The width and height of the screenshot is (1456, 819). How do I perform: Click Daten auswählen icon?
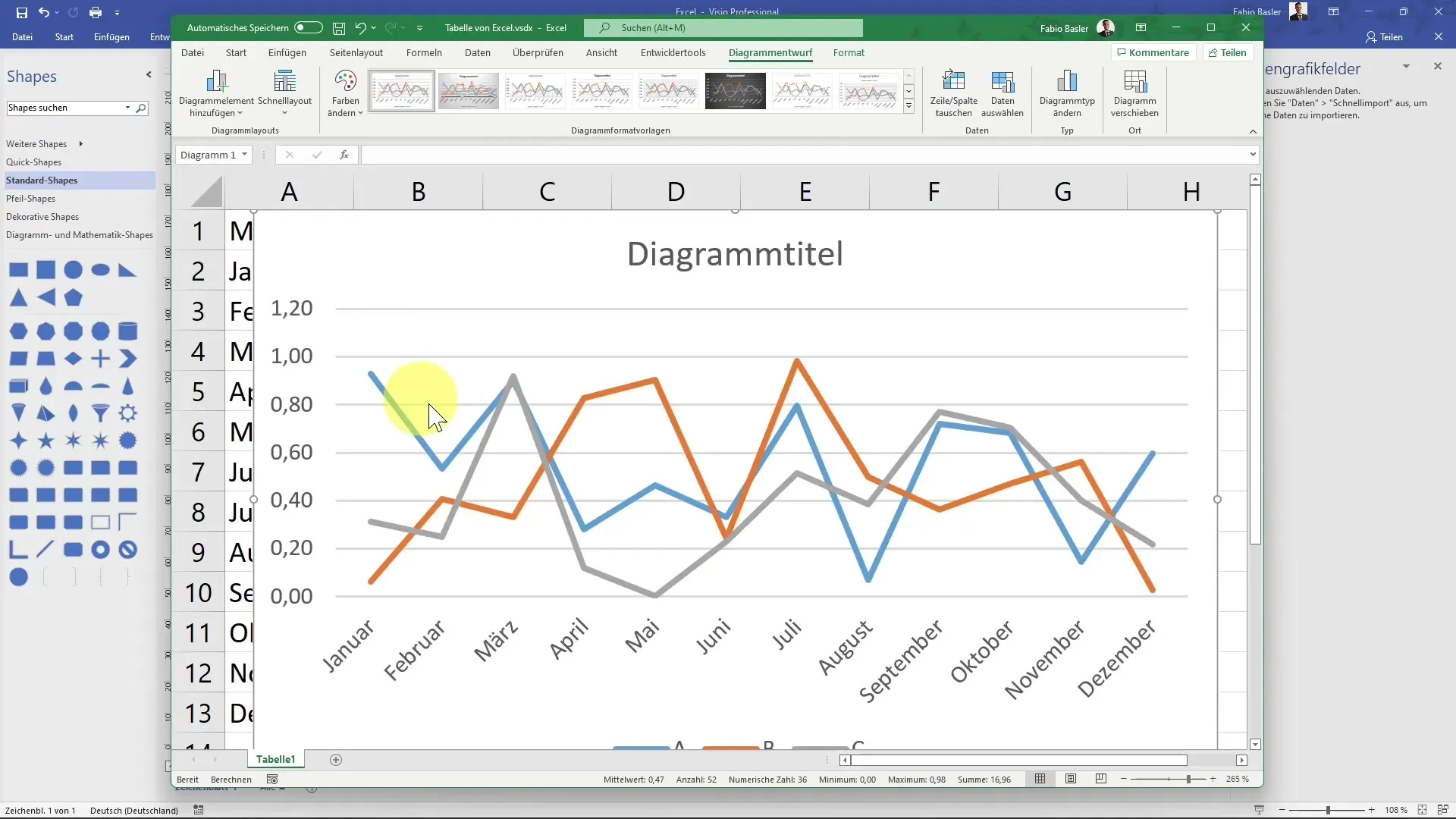click(x=1003, y=81)
